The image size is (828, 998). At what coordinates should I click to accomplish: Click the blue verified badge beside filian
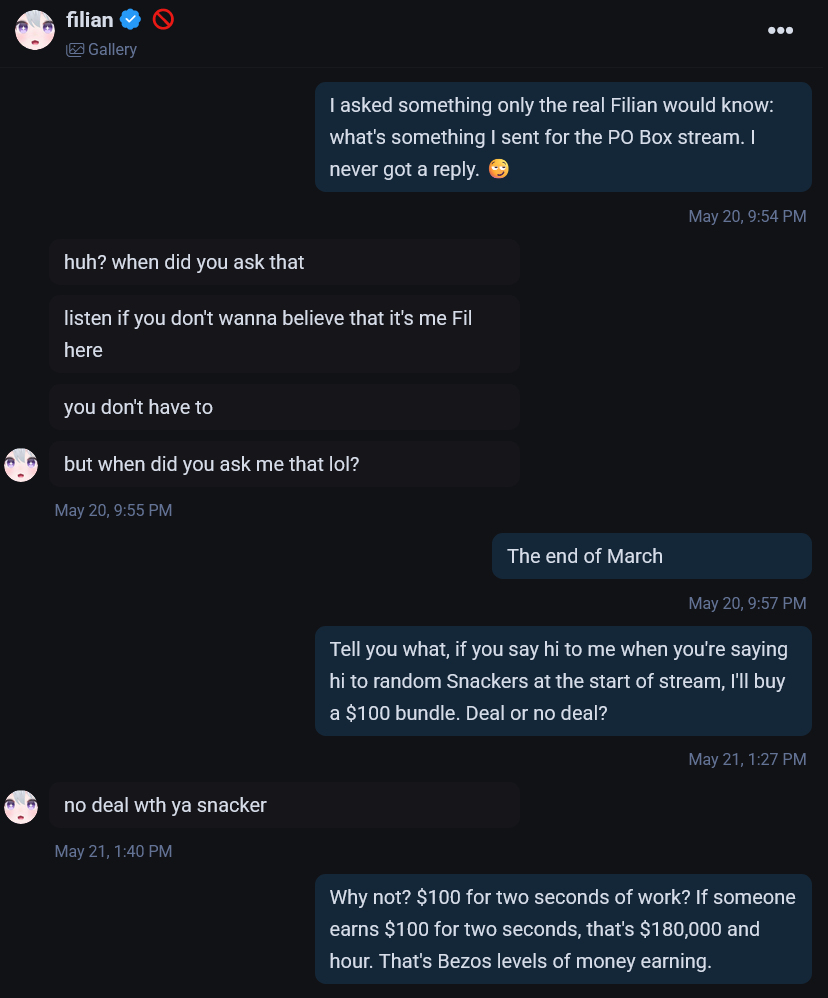pos(131,19)
